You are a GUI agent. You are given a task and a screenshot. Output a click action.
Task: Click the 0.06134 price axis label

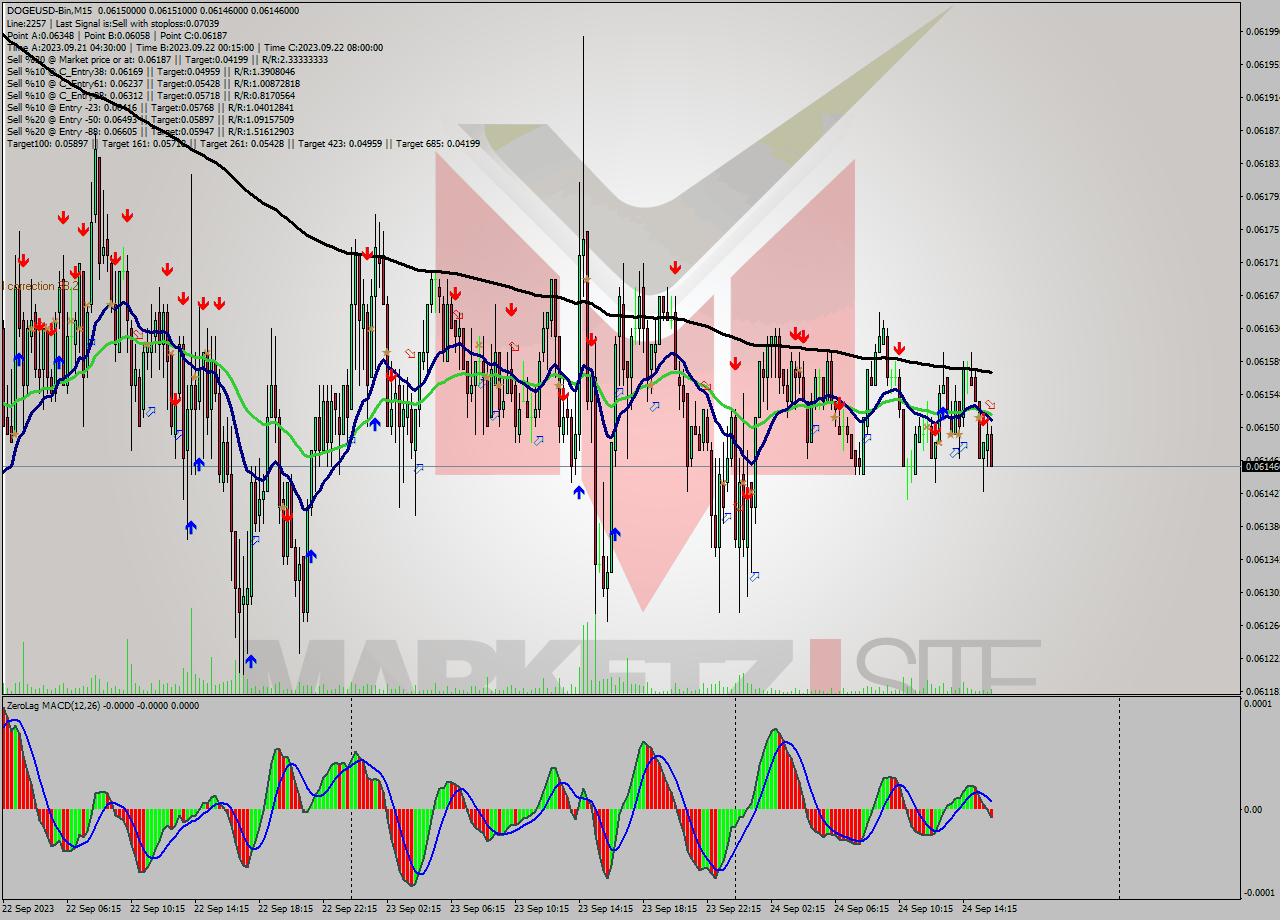[1262, 559]
